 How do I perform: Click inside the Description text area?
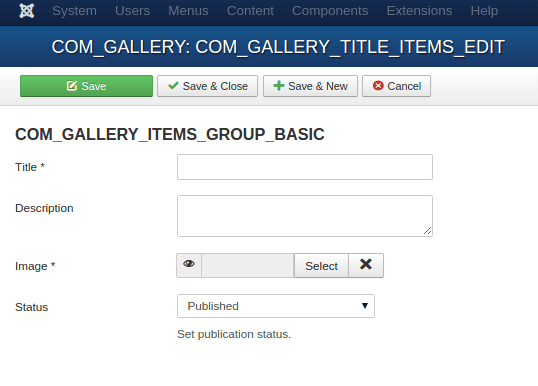(305, 216)
